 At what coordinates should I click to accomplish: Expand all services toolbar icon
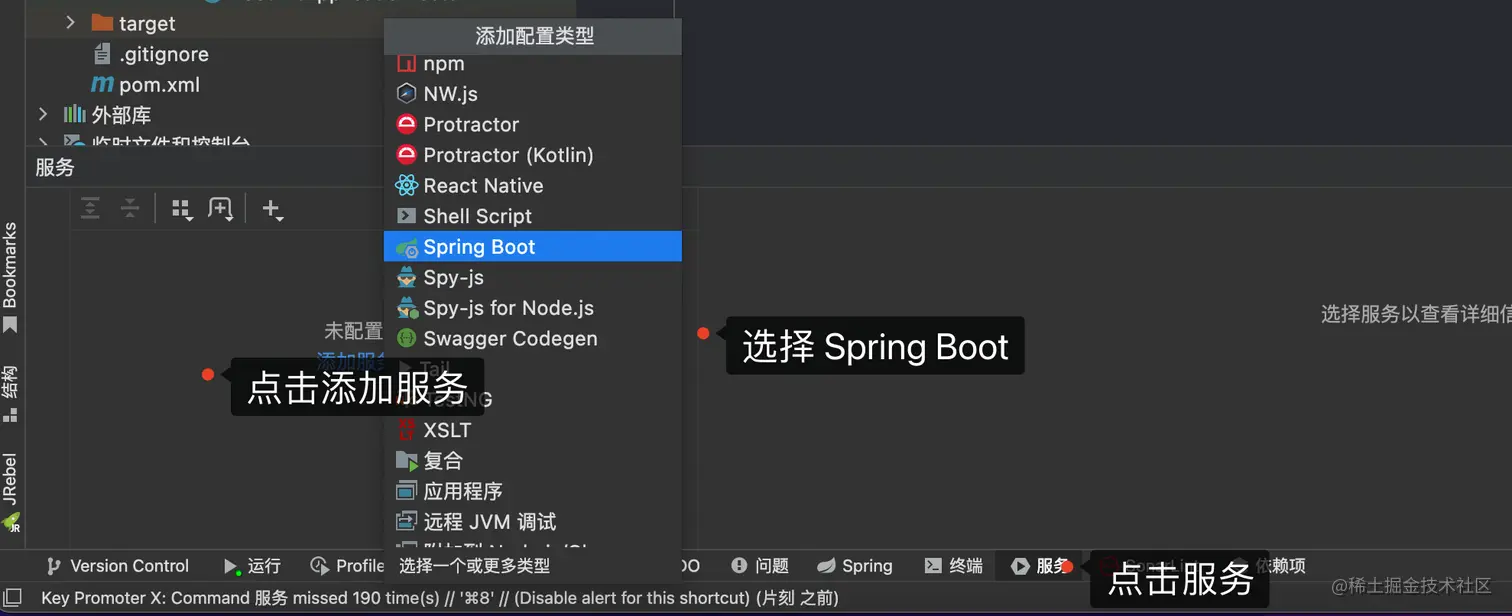coord(90,208)
